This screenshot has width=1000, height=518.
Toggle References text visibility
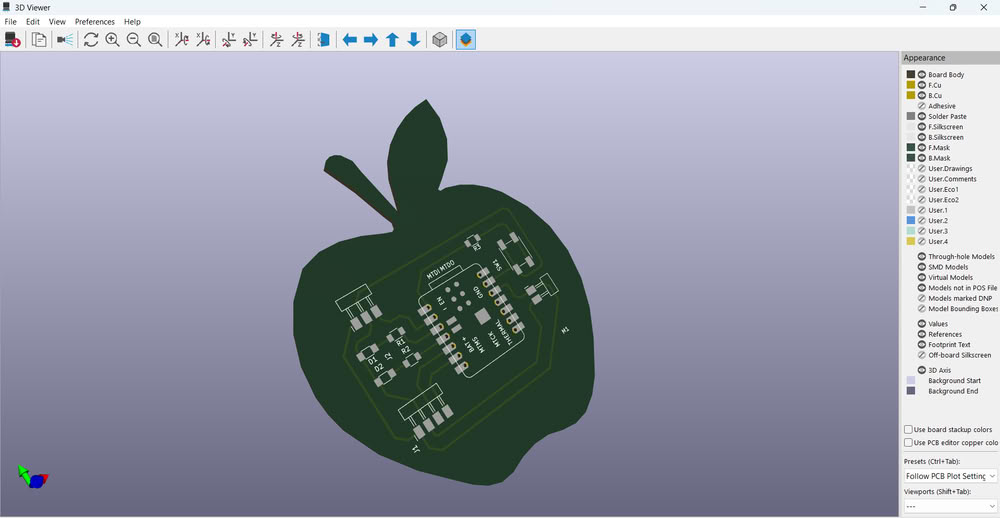pos(922,334)
